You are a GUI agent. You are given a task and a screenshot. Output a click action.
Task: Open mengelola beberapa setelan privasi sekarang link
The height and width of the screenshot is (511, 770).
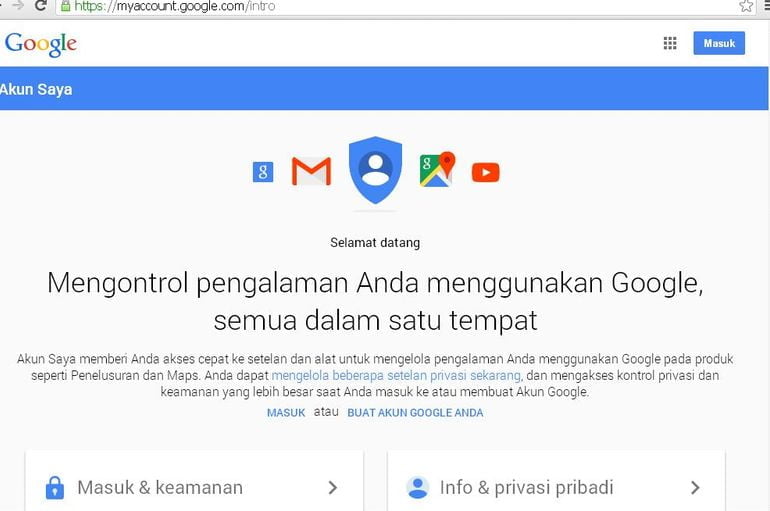click(396, 376)
